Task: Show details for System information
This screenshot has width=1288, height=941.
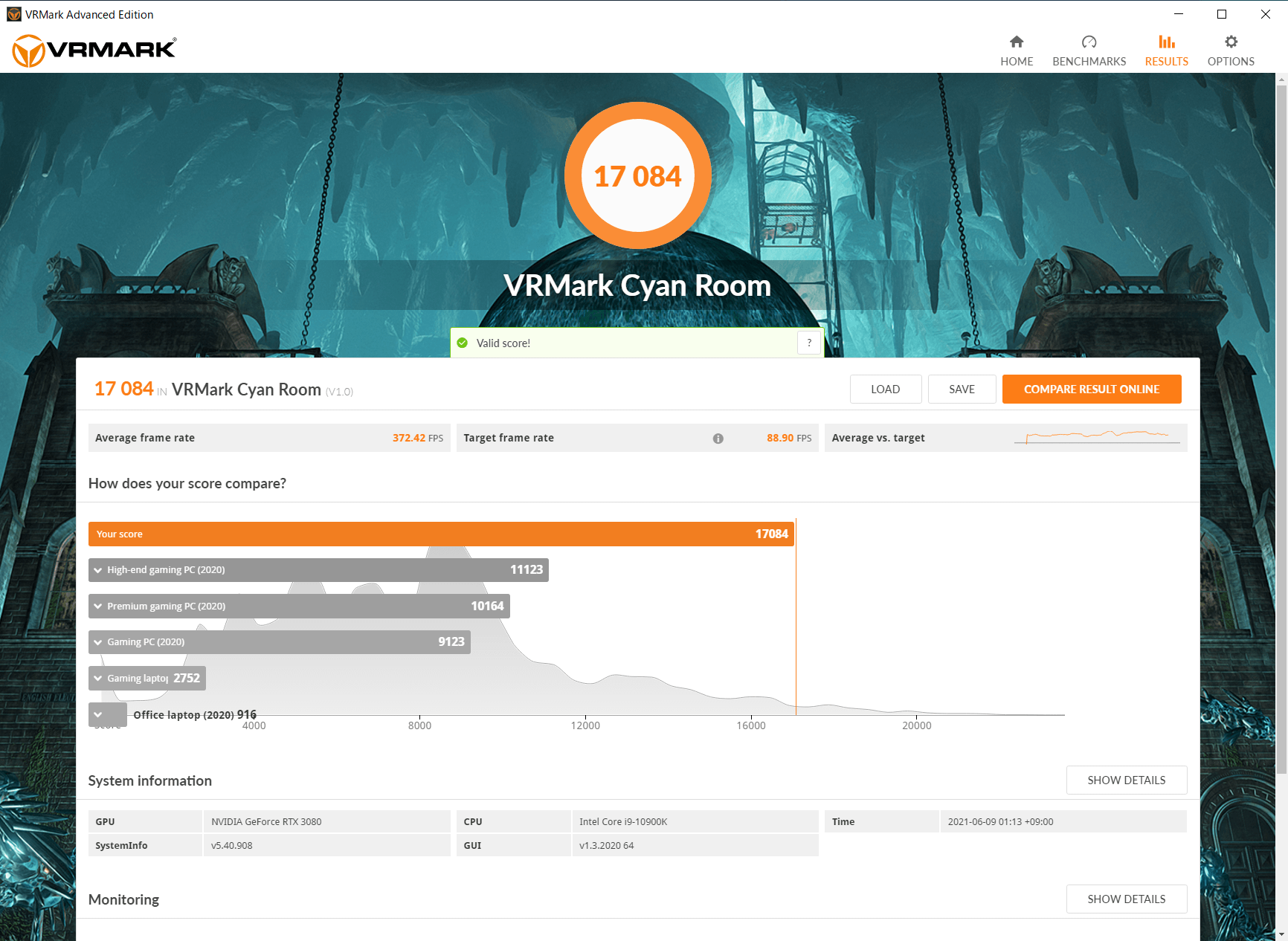Action: [1127, 780]
